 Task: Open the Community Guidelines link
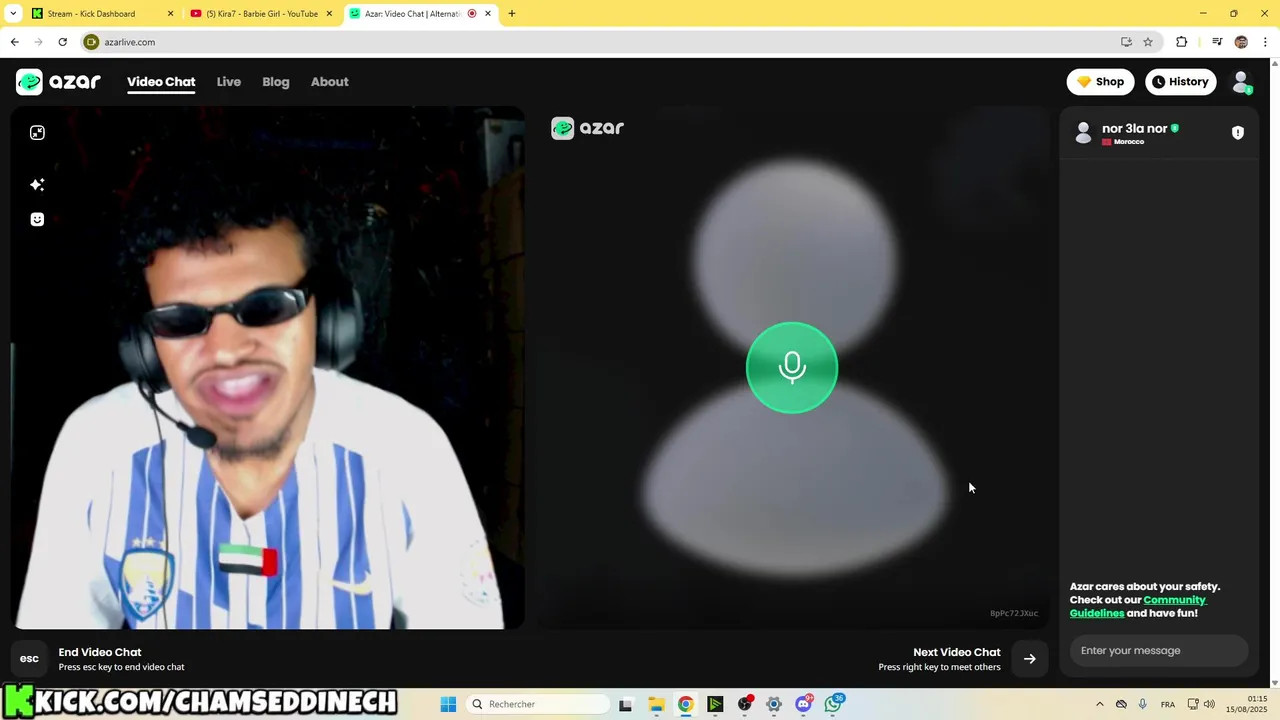(1139, 607)
